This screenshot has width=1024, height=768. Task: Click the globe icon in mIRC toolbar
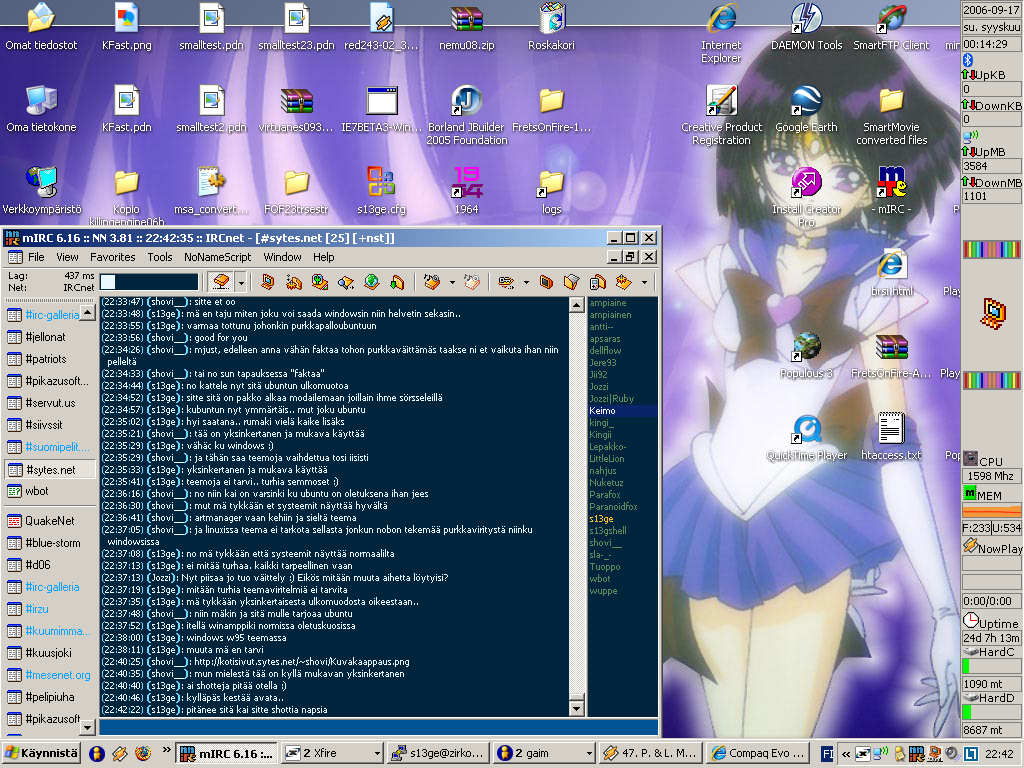372,282
